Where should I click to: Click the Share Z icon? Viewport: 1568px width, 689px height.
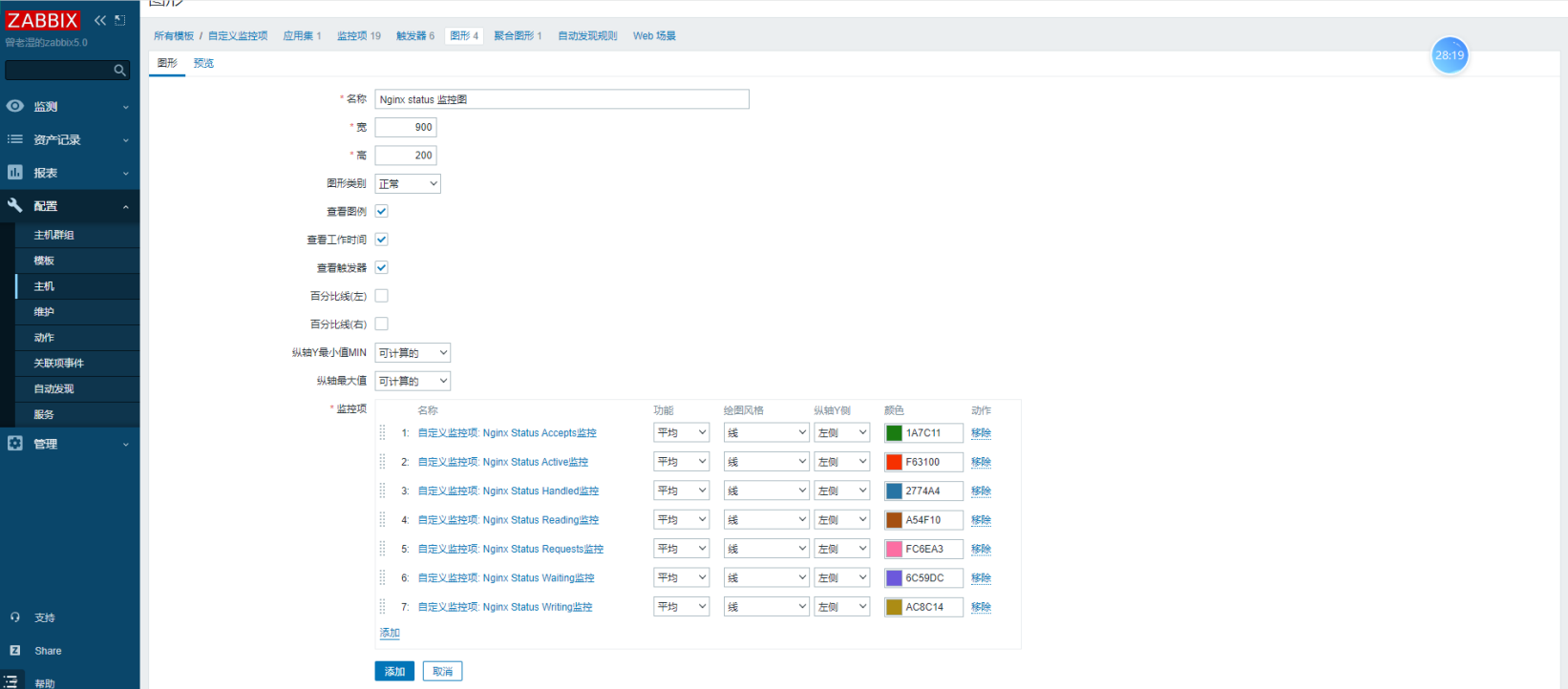[x=15, y=650]
